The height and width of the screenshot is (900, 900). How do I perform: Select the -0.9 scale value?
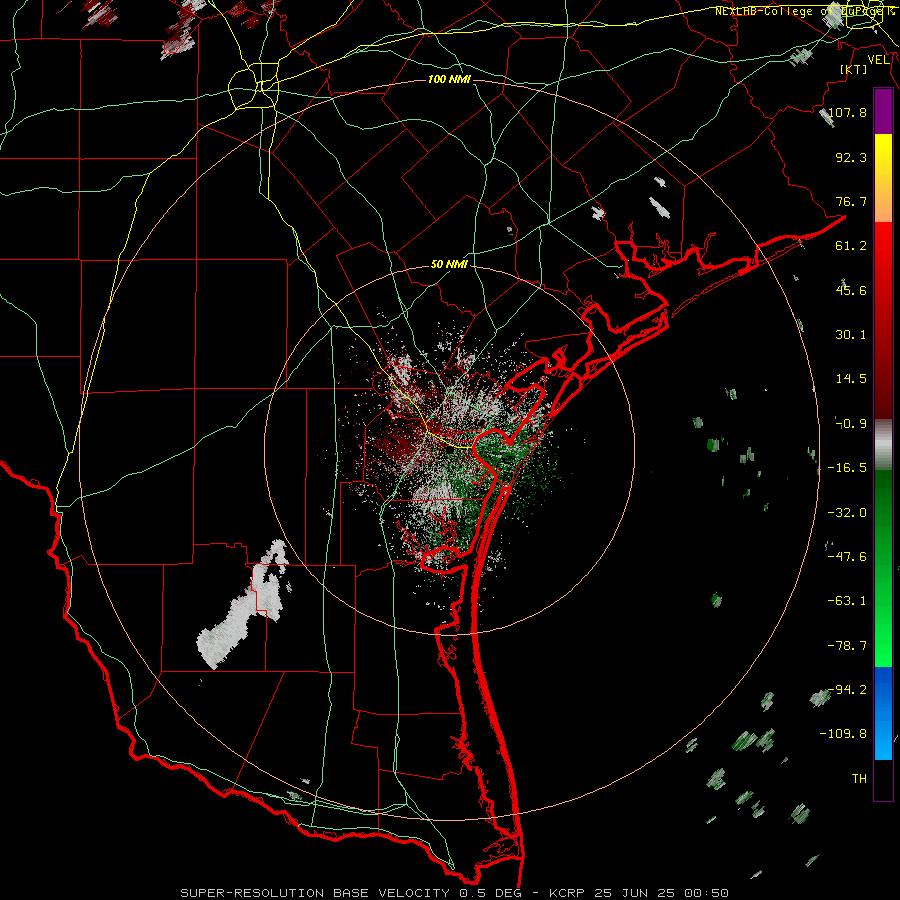(851, 424)
